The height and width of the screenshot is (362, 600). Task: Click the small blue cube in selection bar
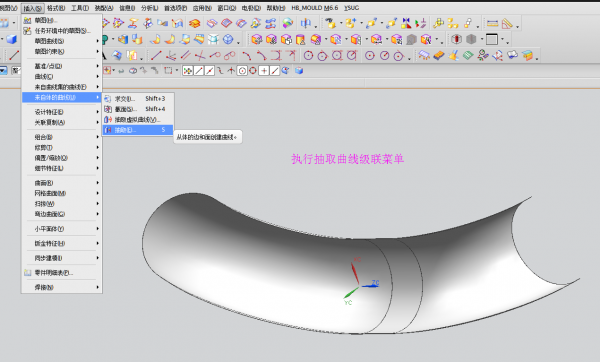299,71
